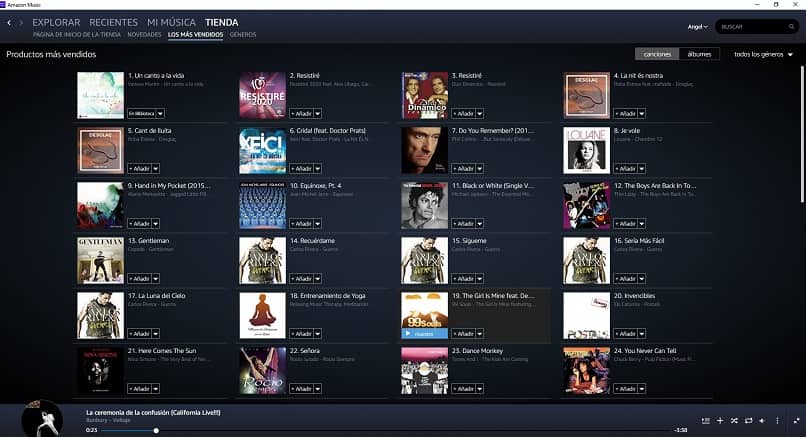Click song title 22. Señora
Screen dimensions: 806x437
pyautogui.click(x=305, y=351)
